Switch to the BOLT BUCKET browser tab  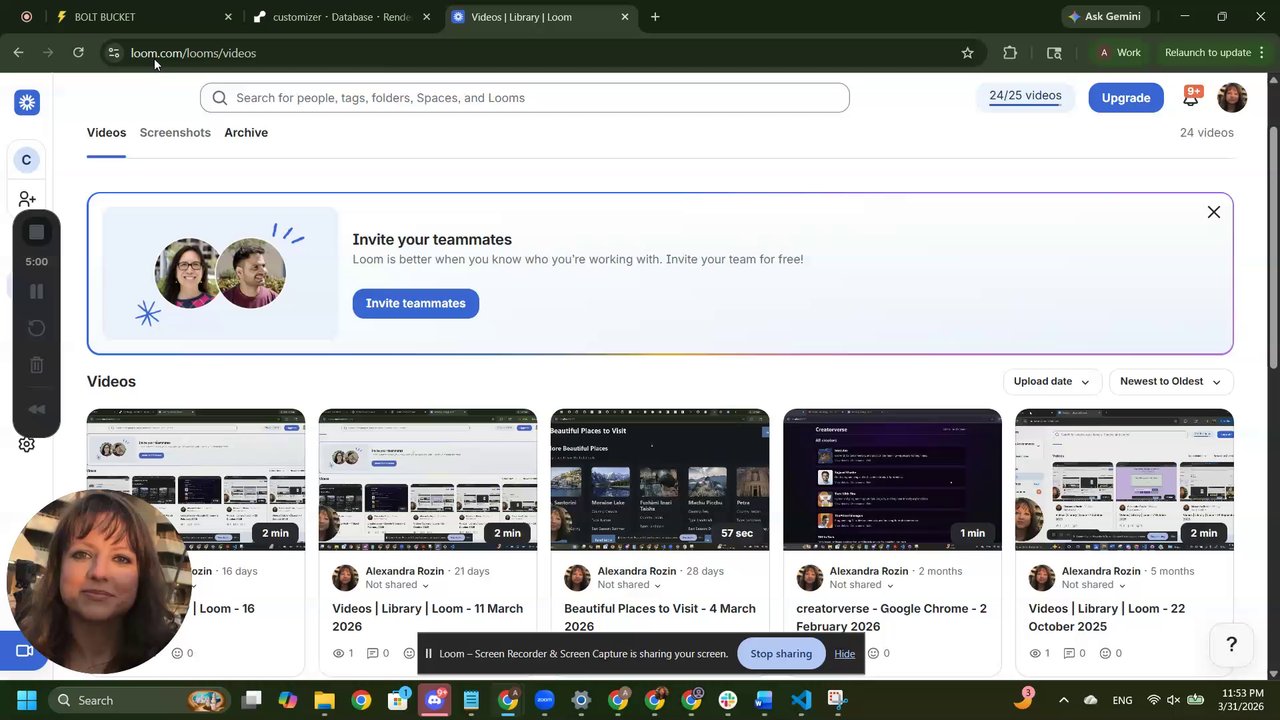(145, 17)
